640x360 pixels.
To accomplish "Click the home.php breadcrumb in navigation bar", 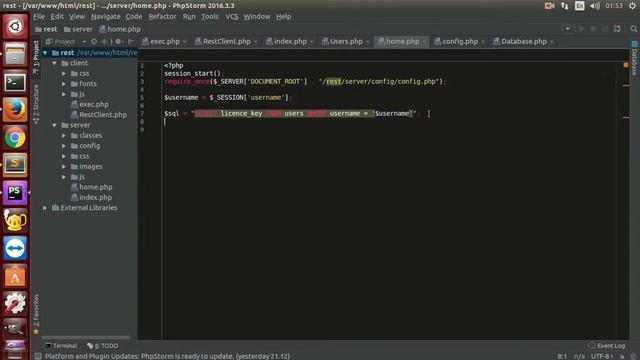I will click(120, 29).
